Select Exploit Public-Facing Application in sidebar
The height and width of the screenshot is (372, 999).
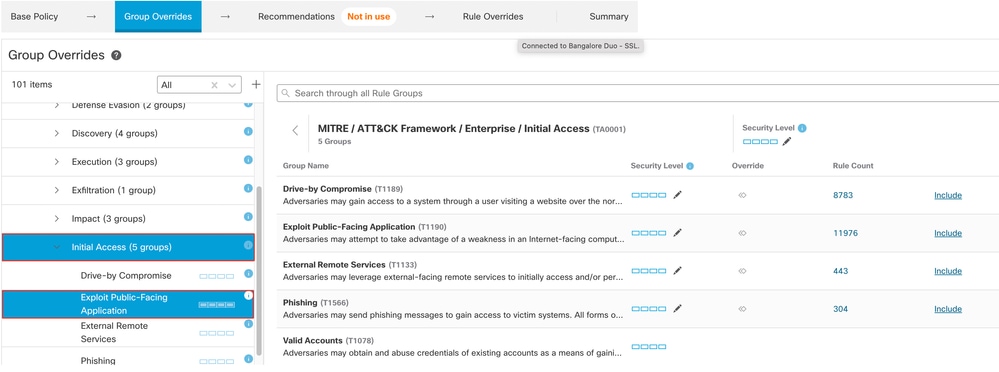click(124, 304)
